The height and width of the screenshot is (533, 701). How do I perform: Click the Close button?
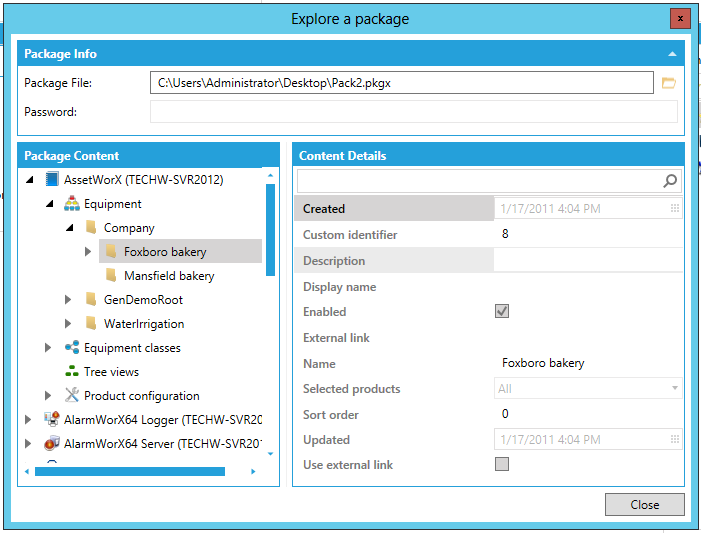(x=644, y=505)
